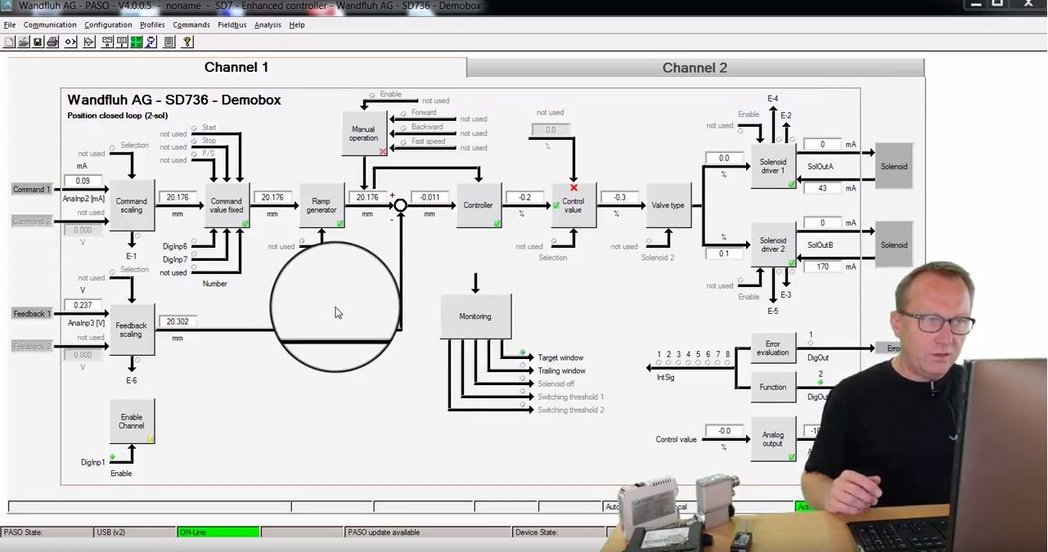This screenshot has height=552, width=1048.
Task: Click the Command 1 input block
Action: pyautogui.click(x=31, y=189)
